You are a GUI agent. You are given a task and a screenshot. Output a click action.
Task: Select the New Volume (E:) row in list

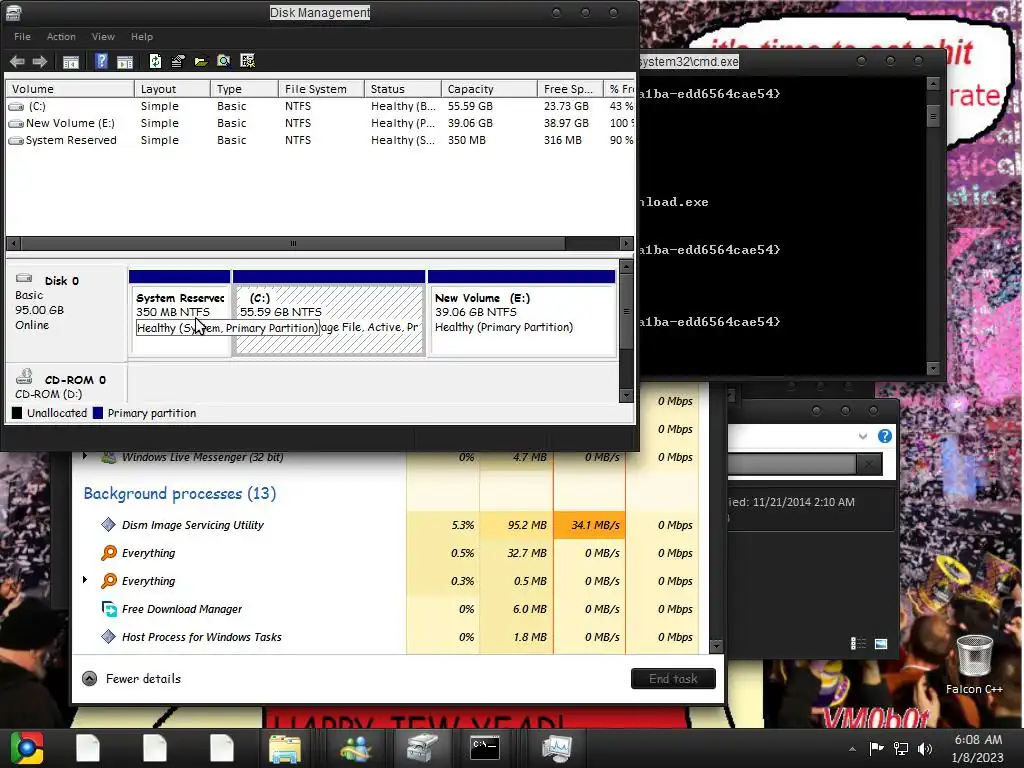tap(320, 123)
